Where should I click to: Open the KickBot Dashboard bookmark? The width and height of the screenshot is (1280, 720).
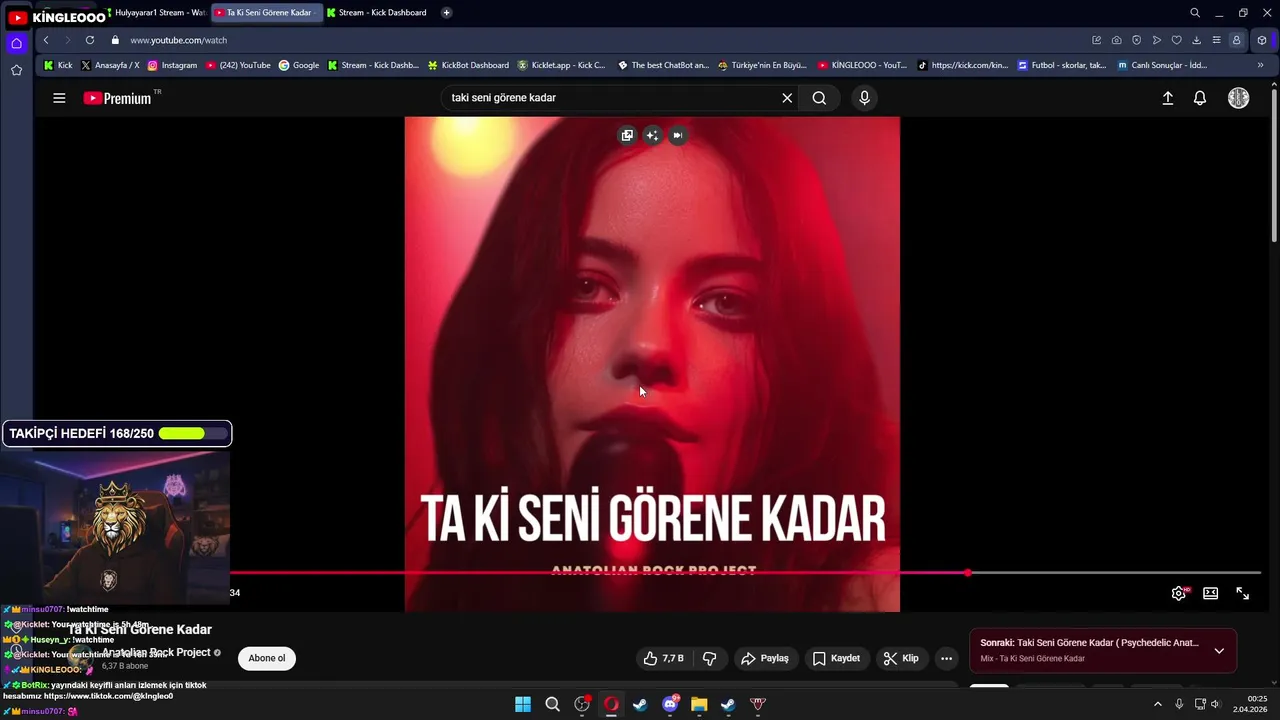[468, 65]
